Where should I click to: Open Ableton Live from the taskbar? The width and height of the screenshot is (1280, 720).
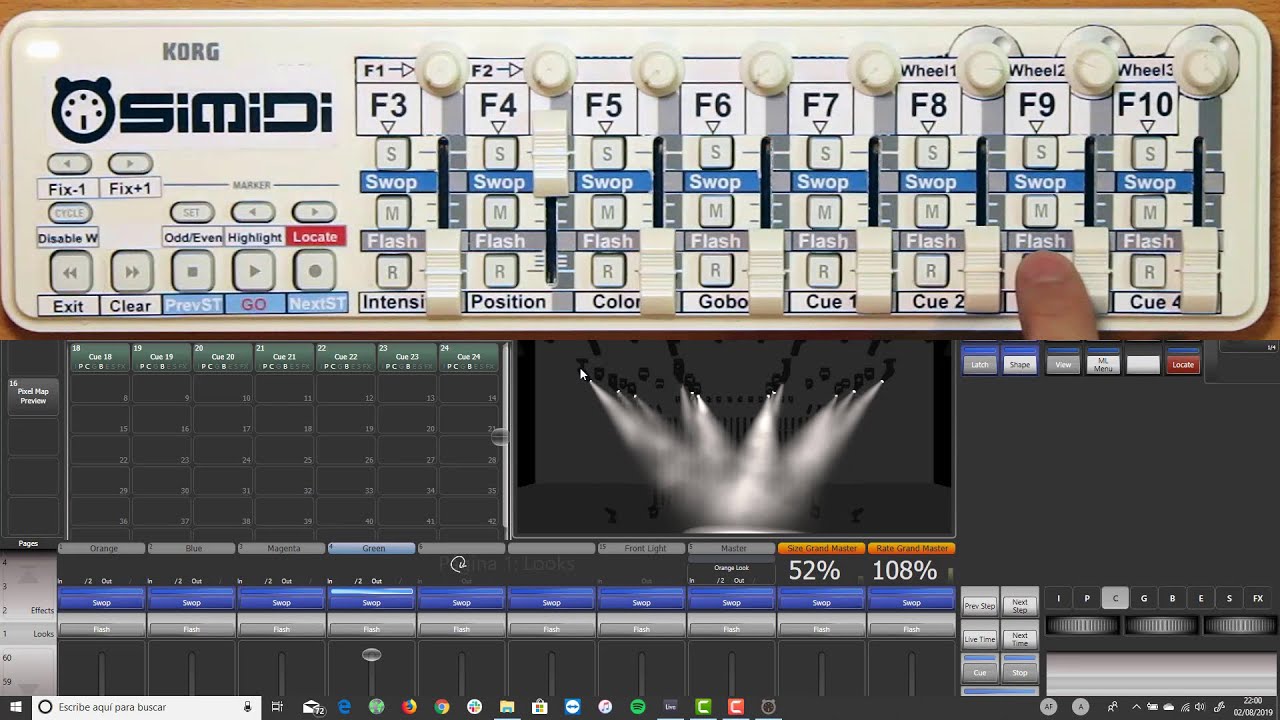click(x=670, y=707)
